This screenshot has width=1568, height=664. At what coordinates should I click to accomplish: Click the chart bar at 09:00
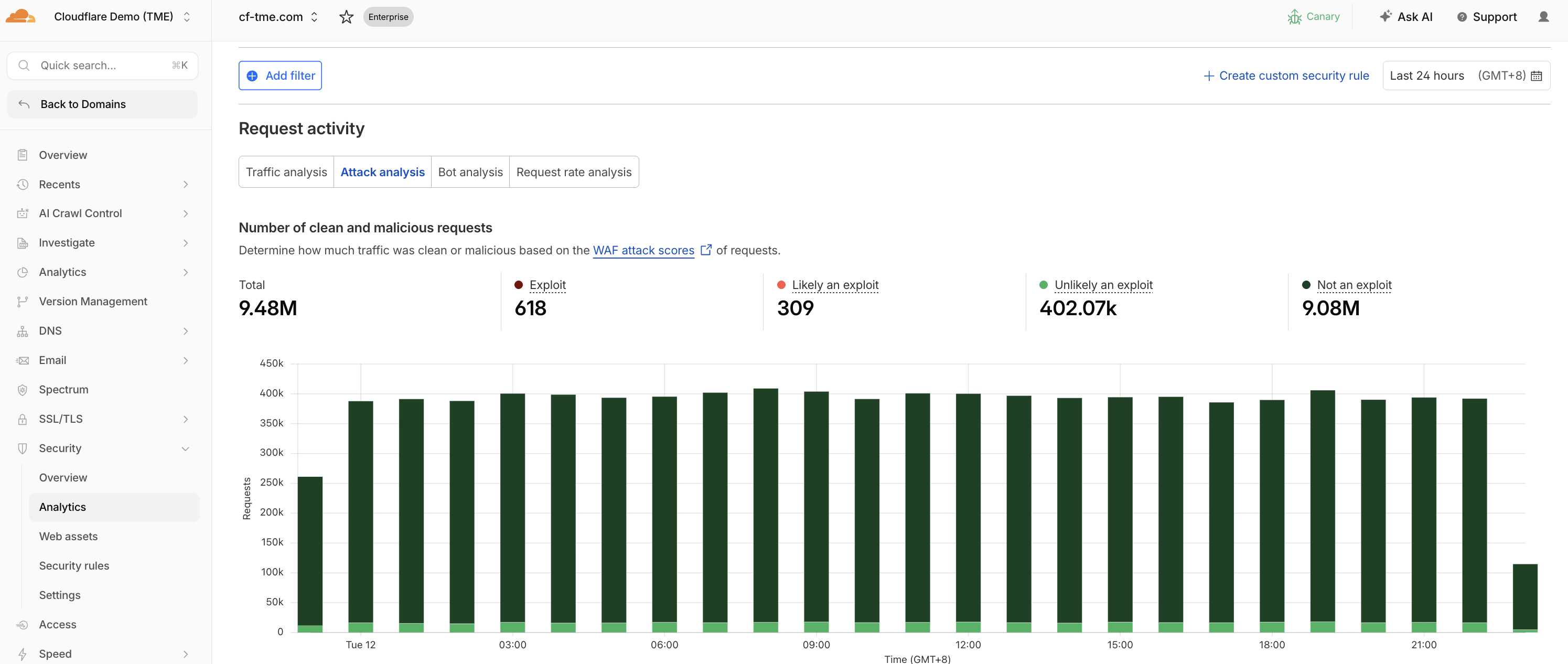pos(817,512)
